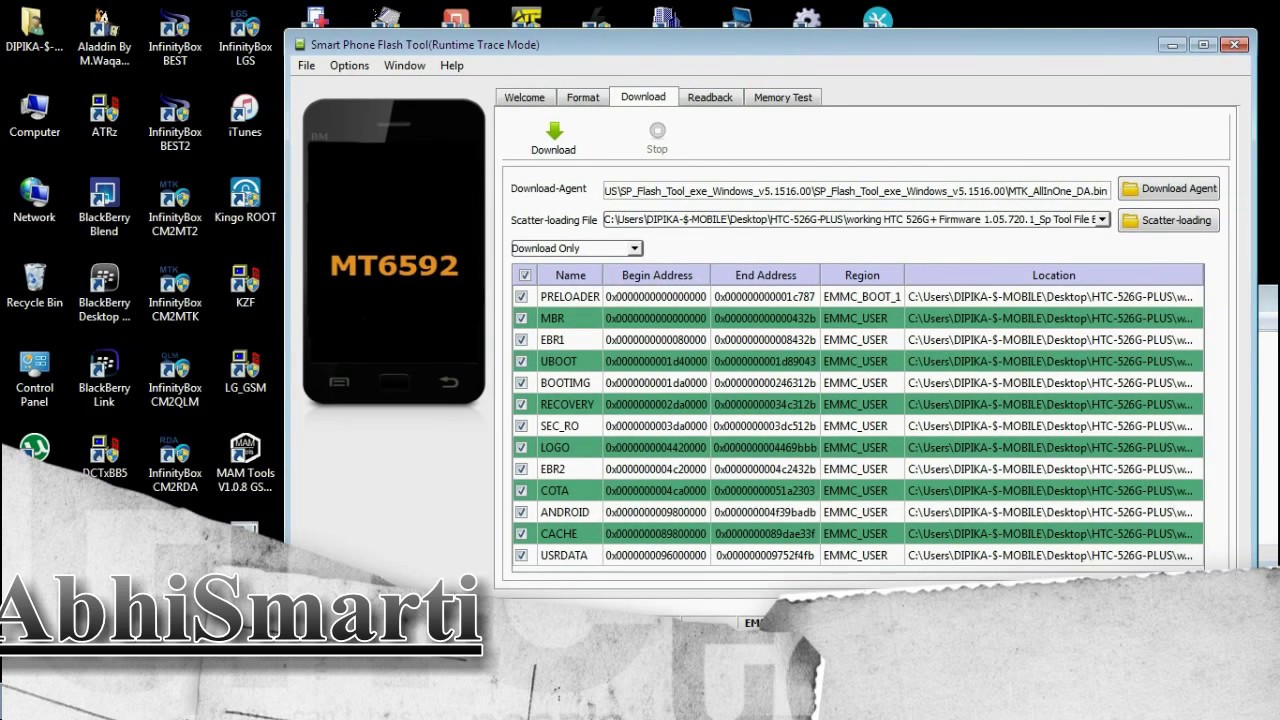Select the Recycle Bin icon
The width and height of the screenshot is (1280, 720).
point(35,286)
